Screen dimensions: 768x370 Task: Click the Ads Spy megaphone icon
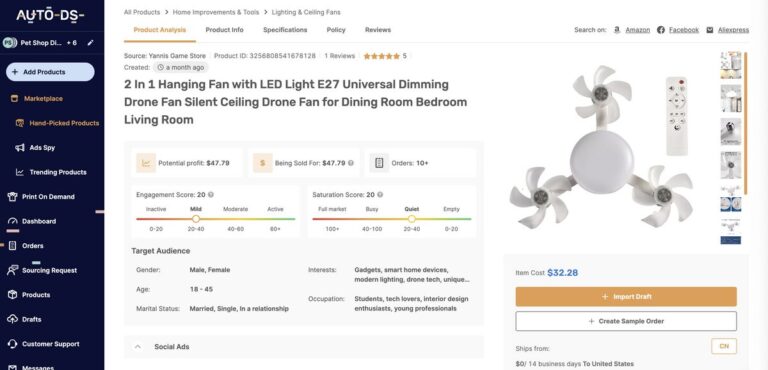pos(20,148)
